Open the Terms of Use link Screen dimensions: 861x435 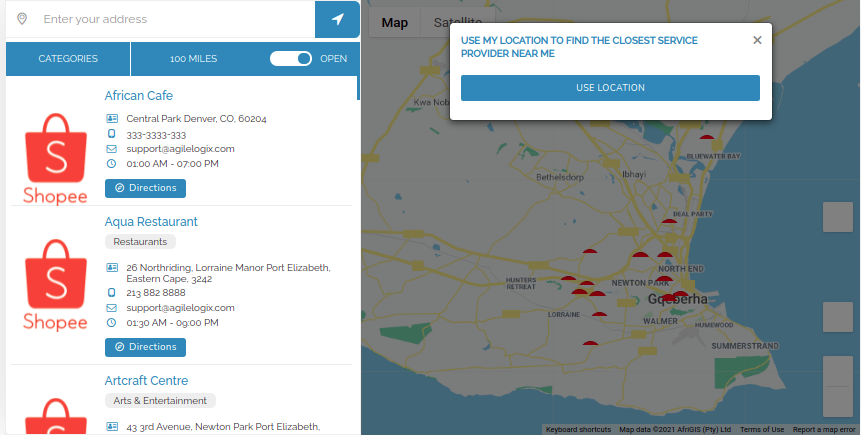coord(762,430)
